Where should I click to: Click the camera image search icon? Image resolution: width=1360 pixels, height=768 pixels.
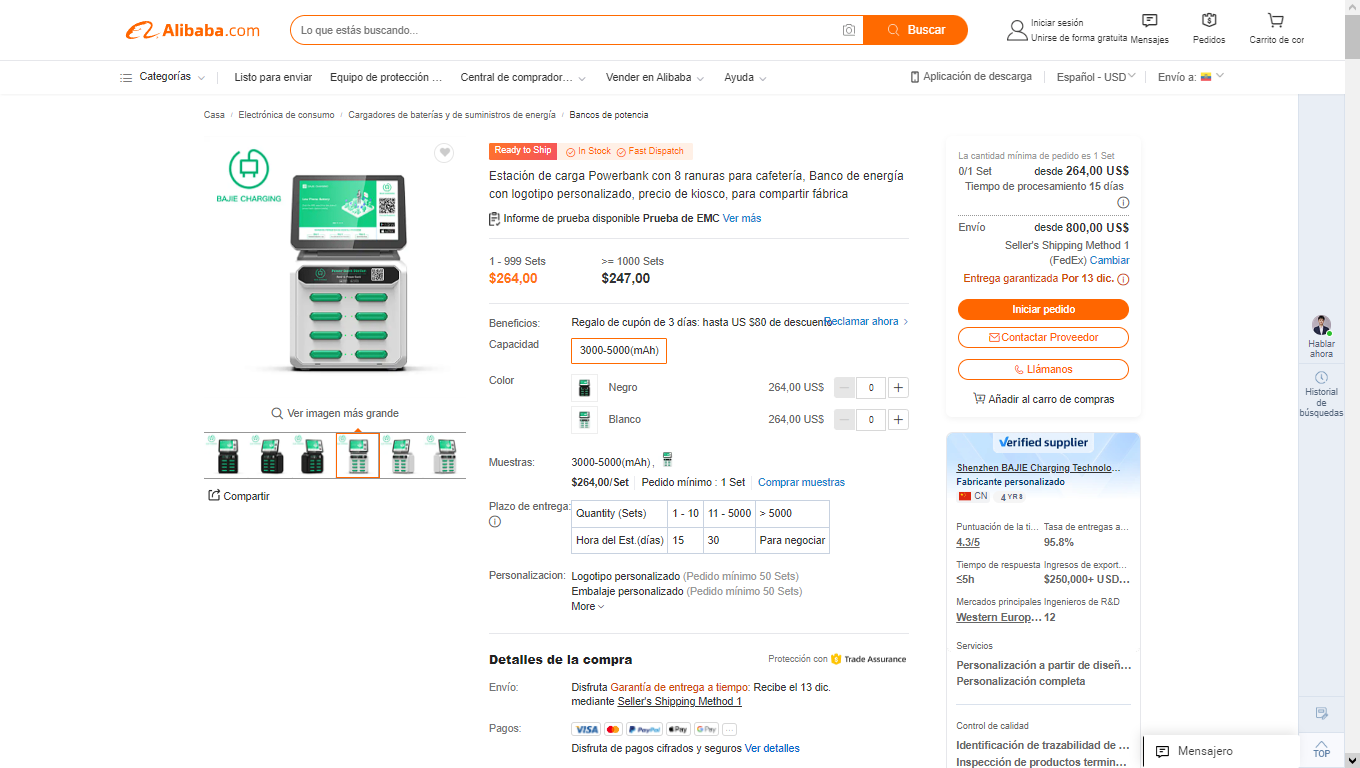coord(848,31)
